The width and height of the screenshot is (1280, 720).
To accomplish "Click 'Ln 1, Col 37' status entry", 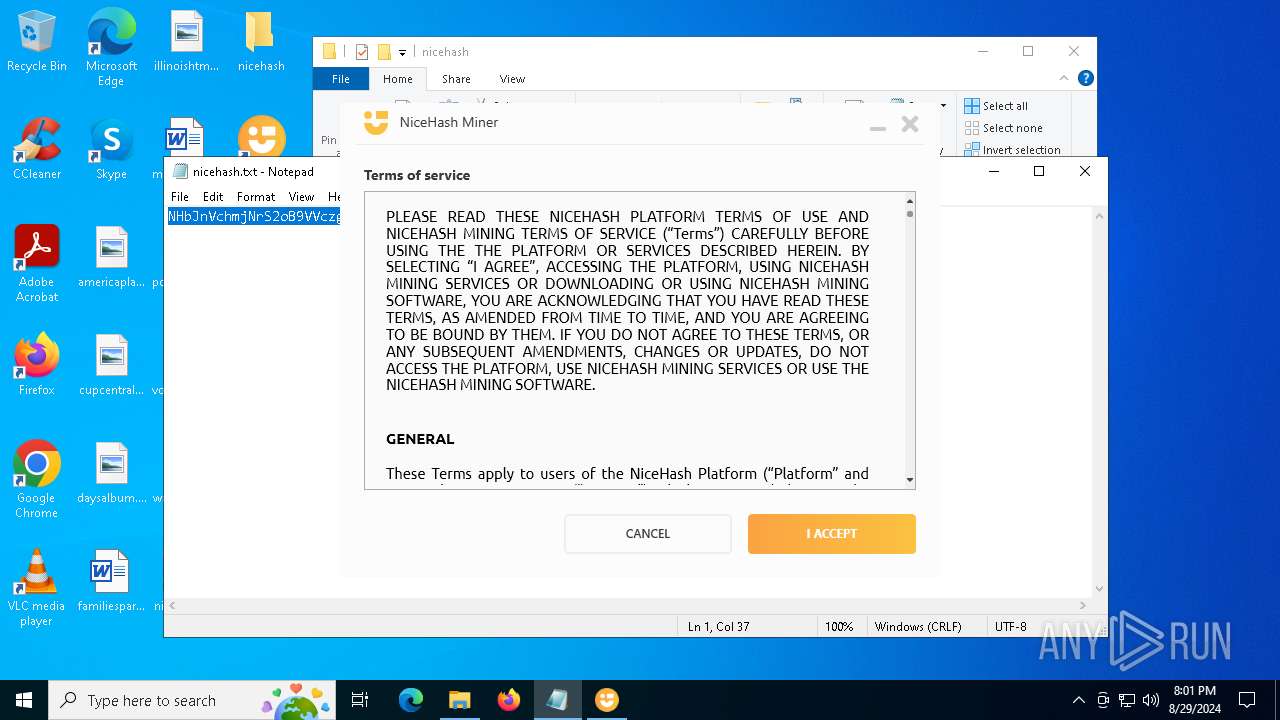I will [719, 627].
